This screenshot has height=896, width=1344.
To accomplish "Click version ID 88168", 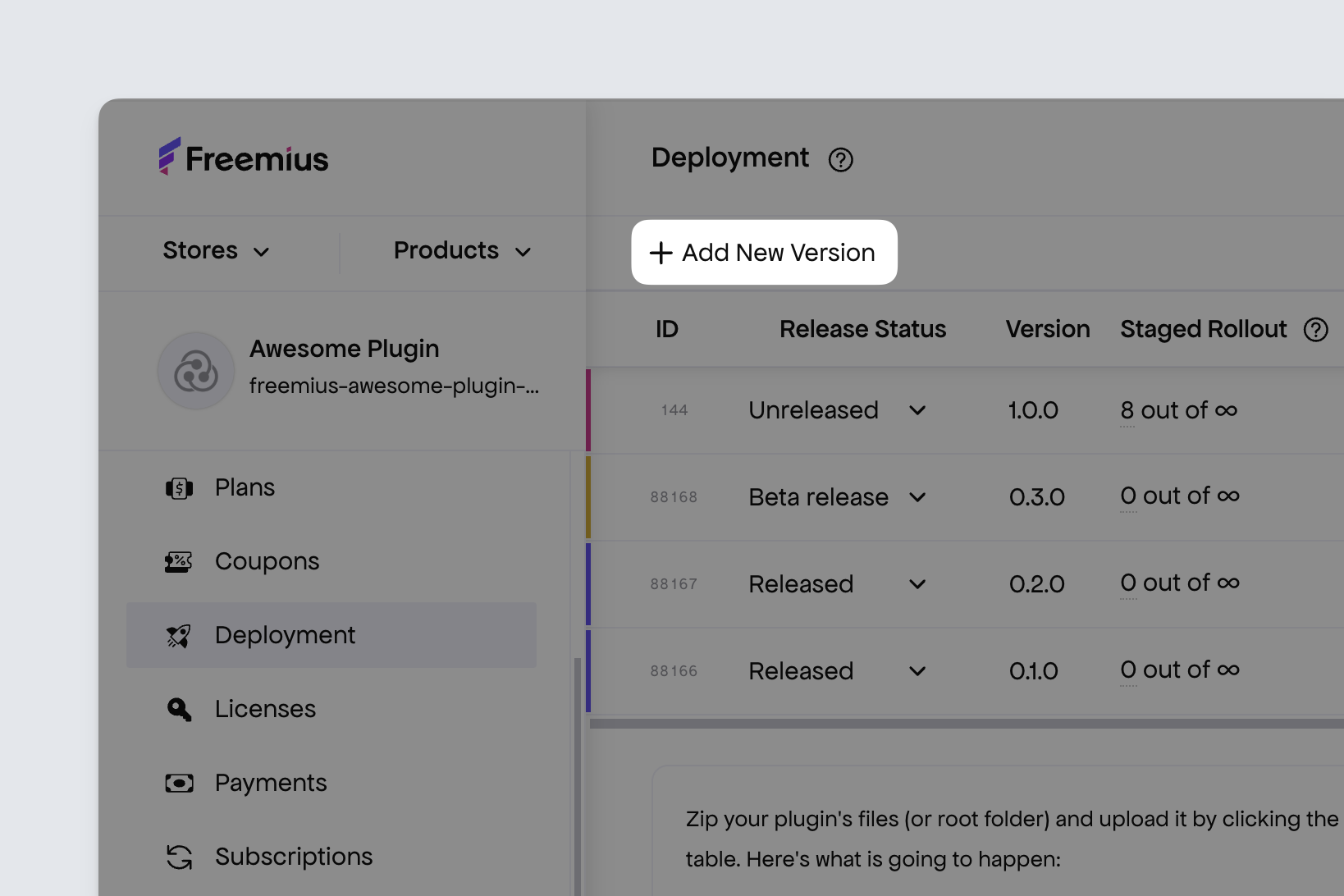I will click(x=674, y=497).
